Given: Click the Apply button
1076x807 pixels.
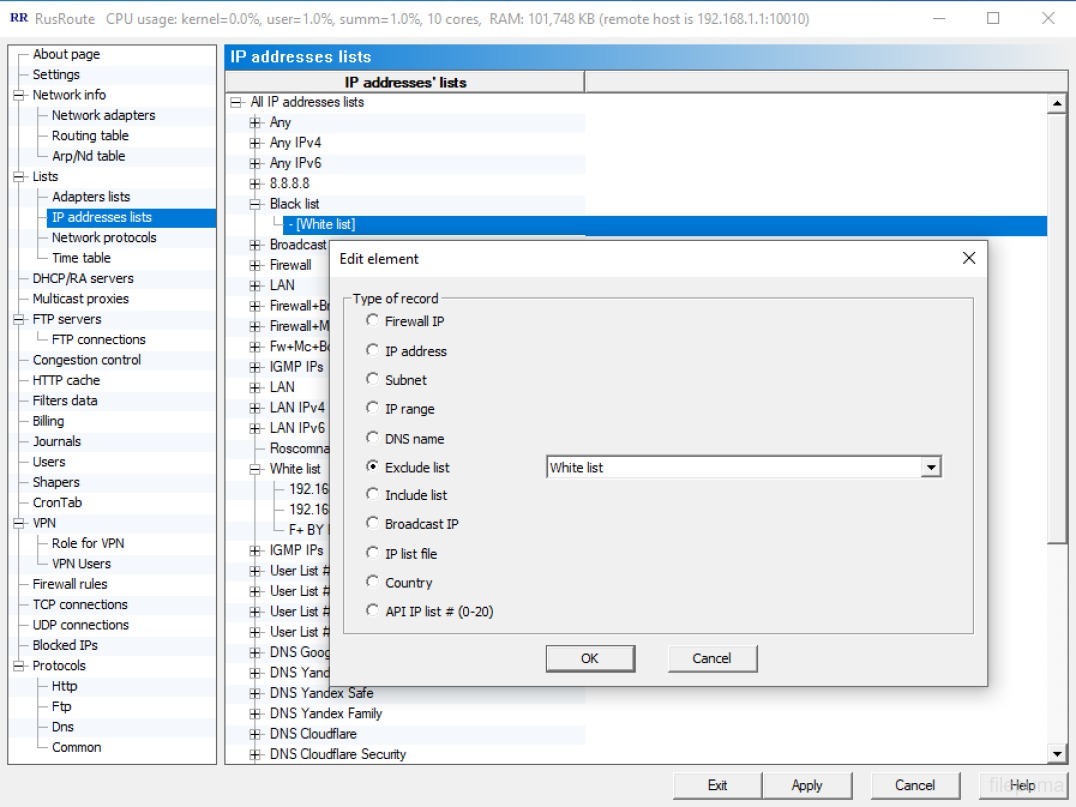Looking at the screenshot, I should point(807,785).
